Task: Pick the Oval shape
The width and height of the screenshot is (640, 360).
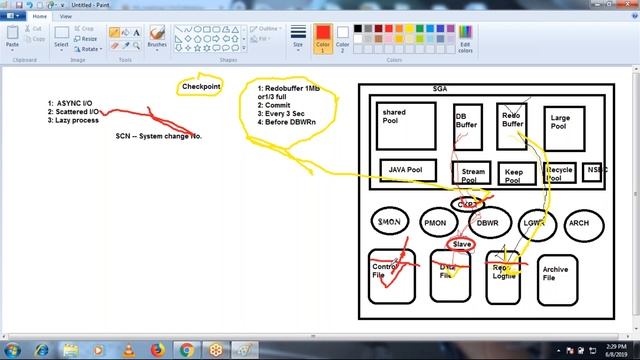Action: point(198,29)
